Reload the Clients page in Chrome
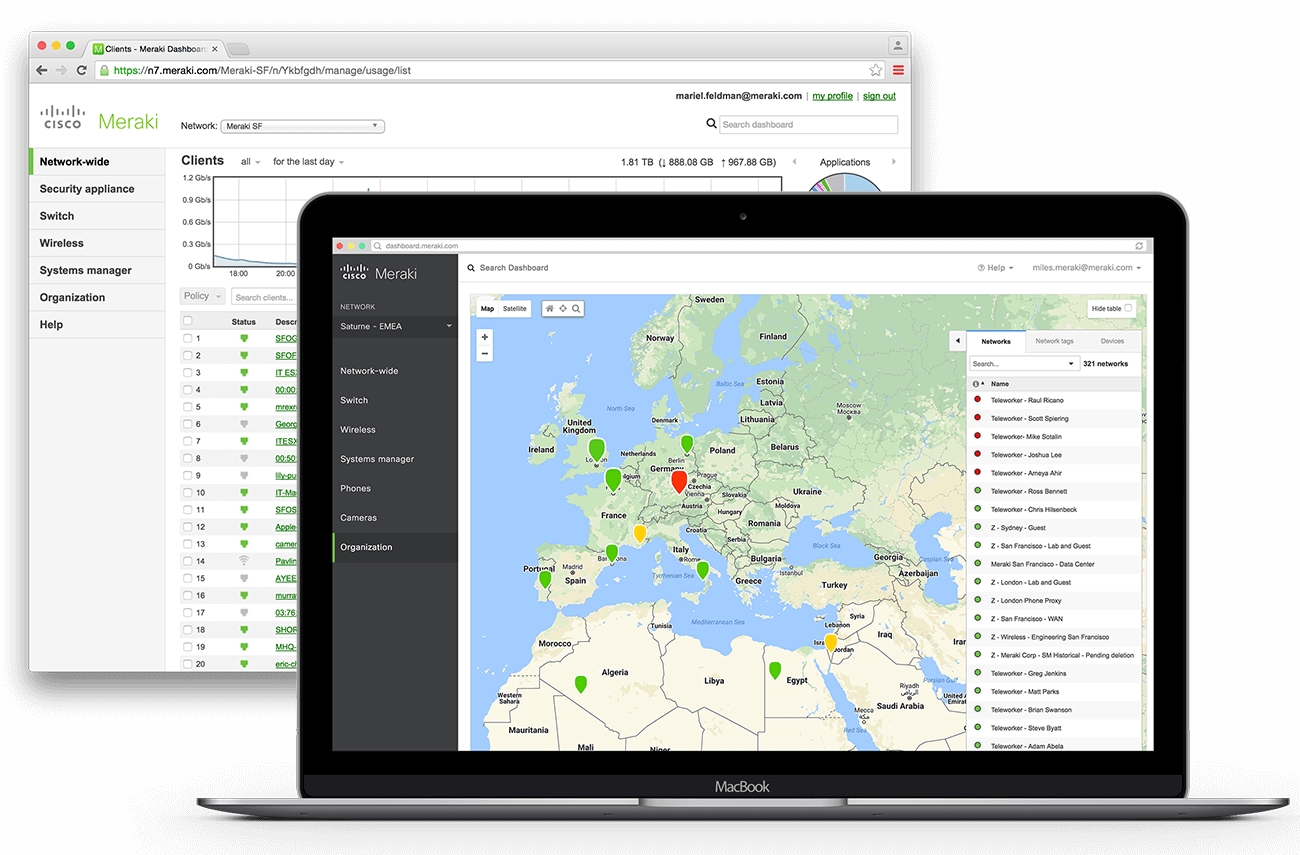Viewport: 1300px width, 855px height. click(81, 70)
